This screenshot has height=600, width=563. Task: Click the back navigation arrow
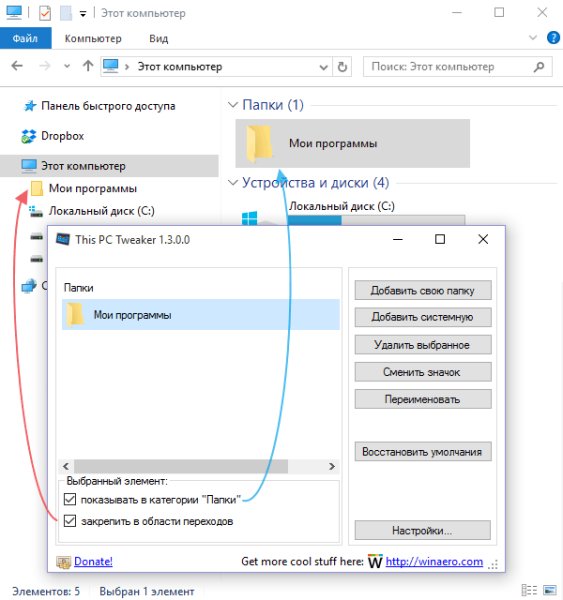click(17, 66)
